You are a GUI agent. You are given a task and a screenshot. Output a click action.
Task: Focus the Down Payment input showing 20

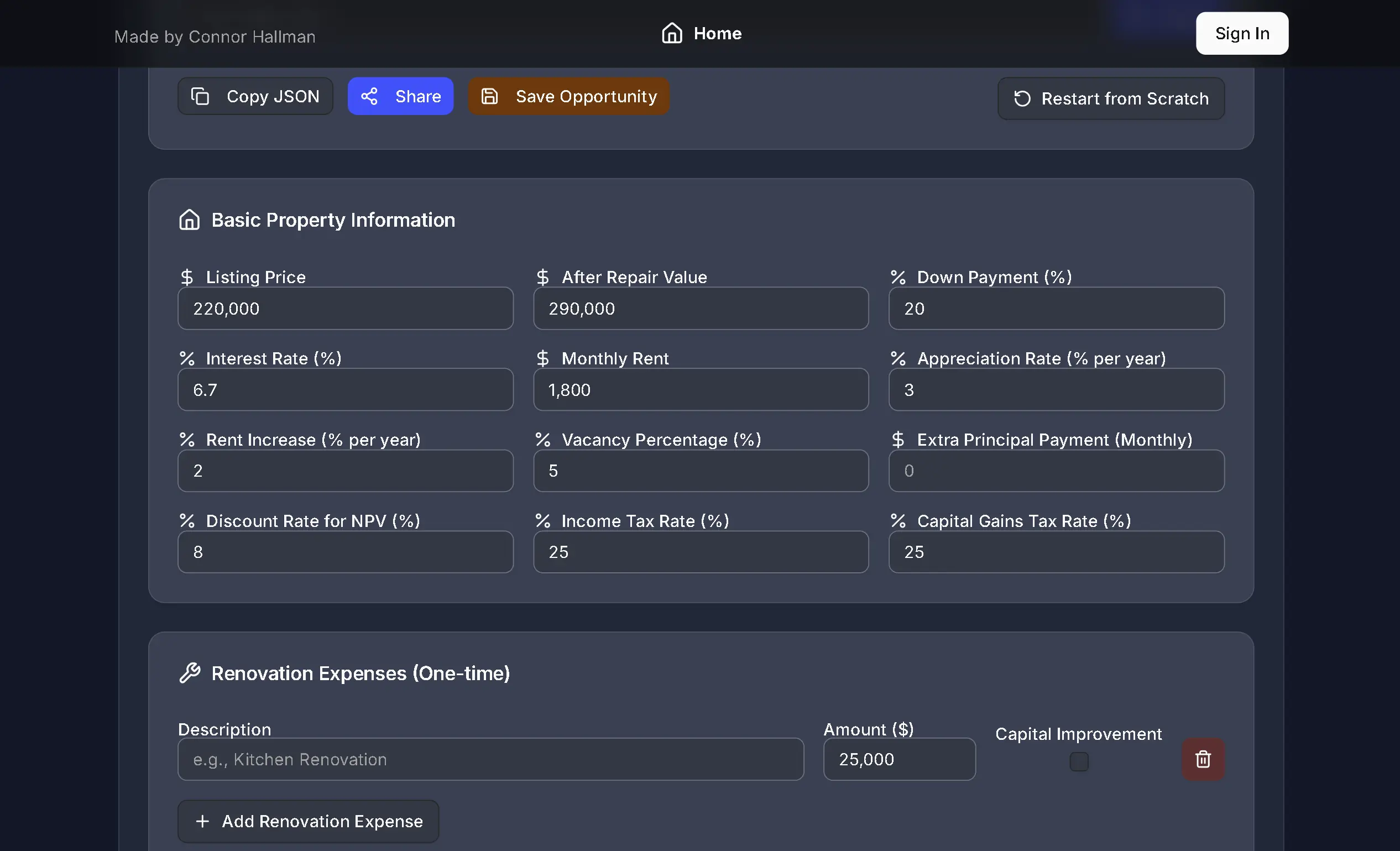point(1056,309)
